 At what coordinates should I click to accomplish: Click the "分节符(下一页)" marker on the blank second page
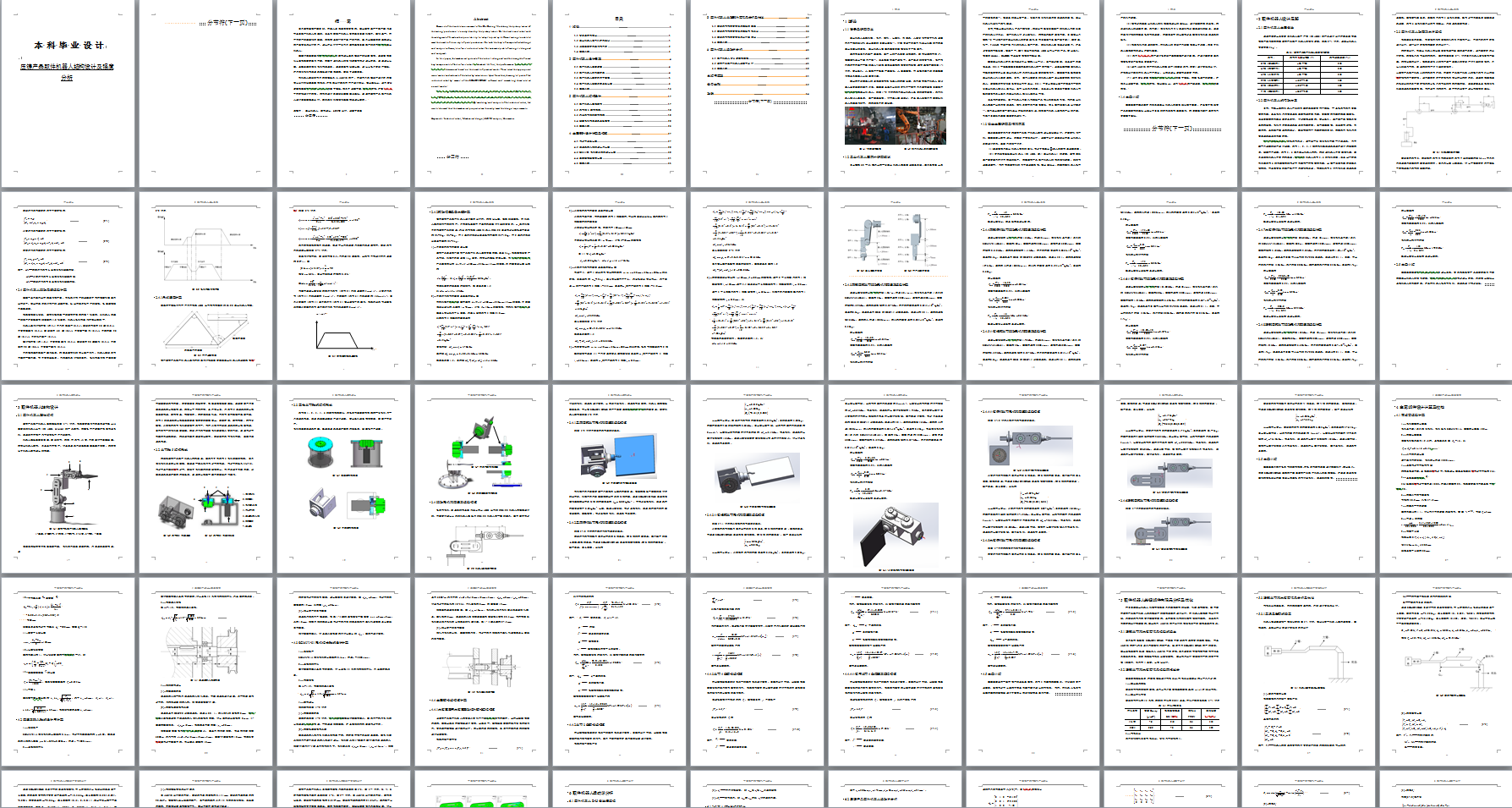pyautogui.click(x=227, y=23)
